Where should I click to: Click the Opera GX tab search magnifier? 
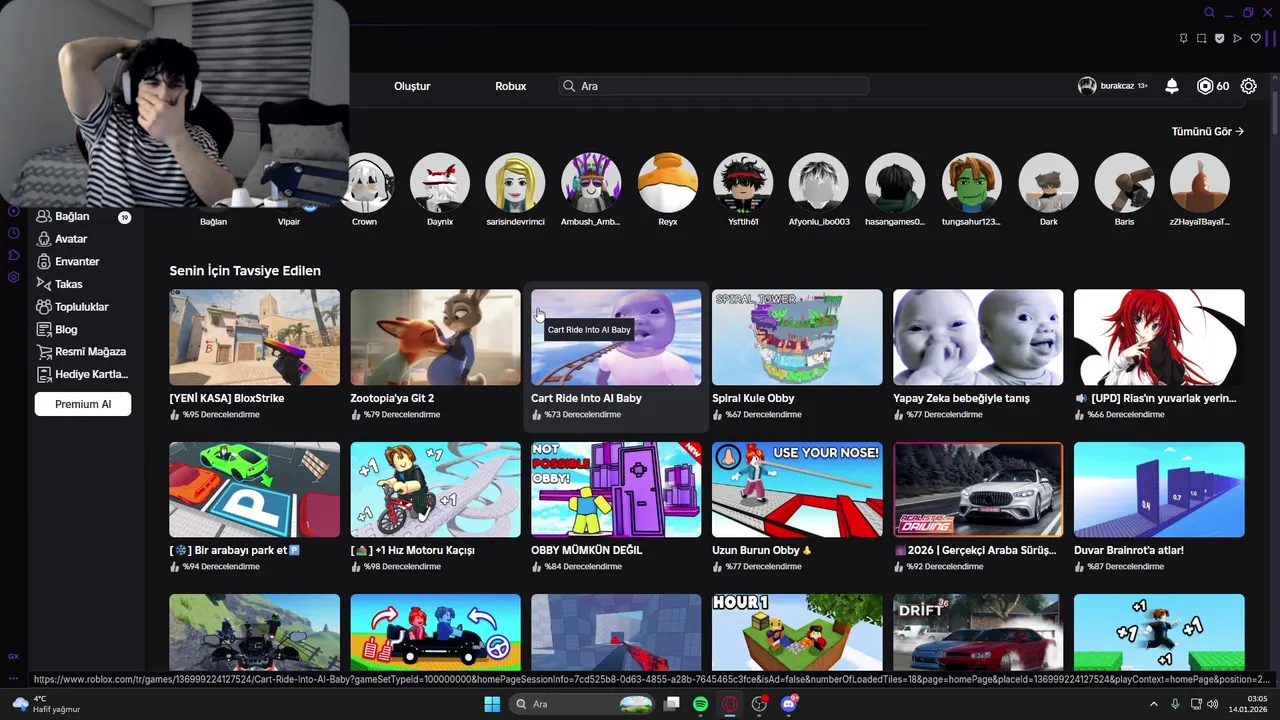tap(1209, 12)
